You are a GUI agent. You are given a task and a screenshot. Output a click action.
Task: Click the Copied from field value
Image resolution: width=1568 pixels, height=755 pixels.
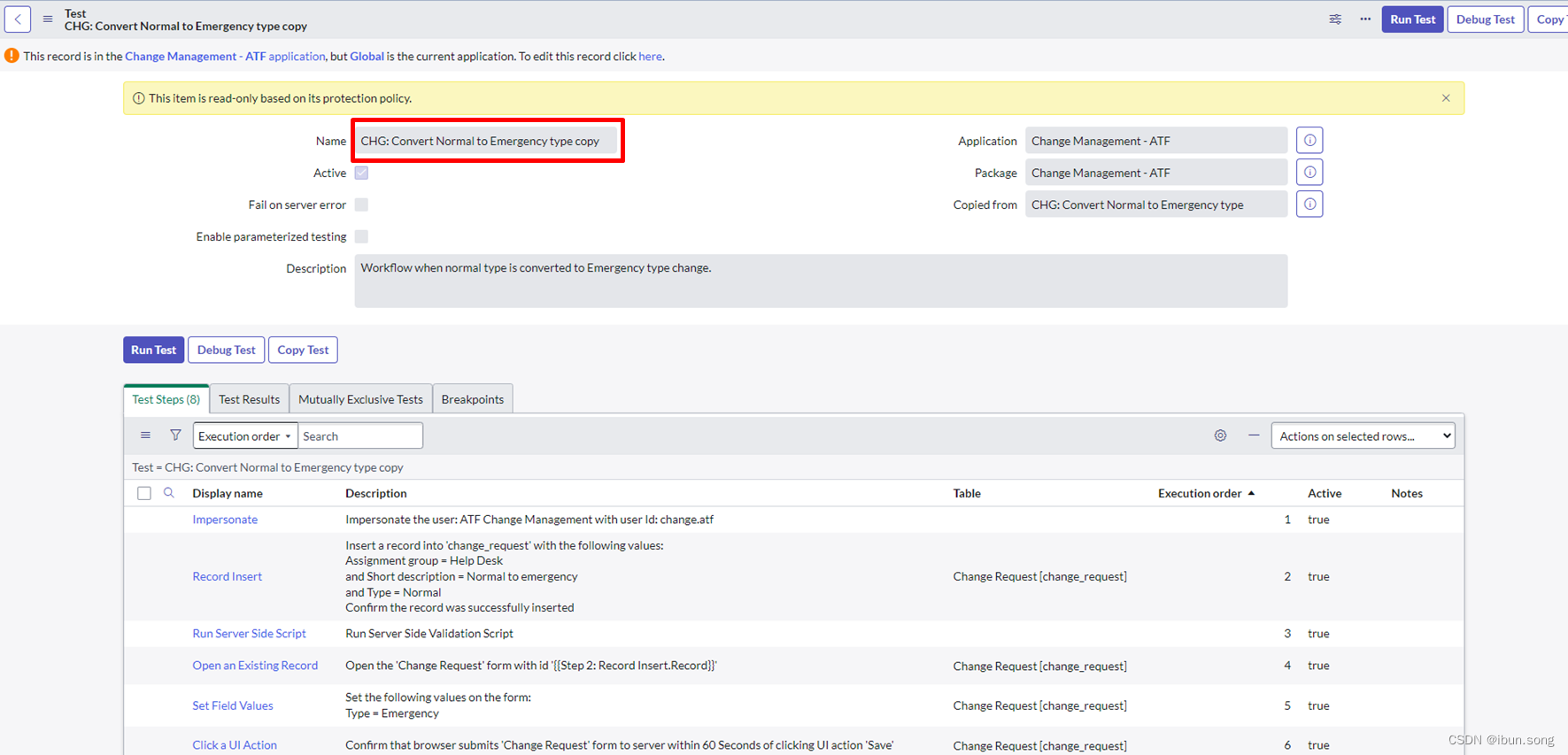coord(1156,204)
